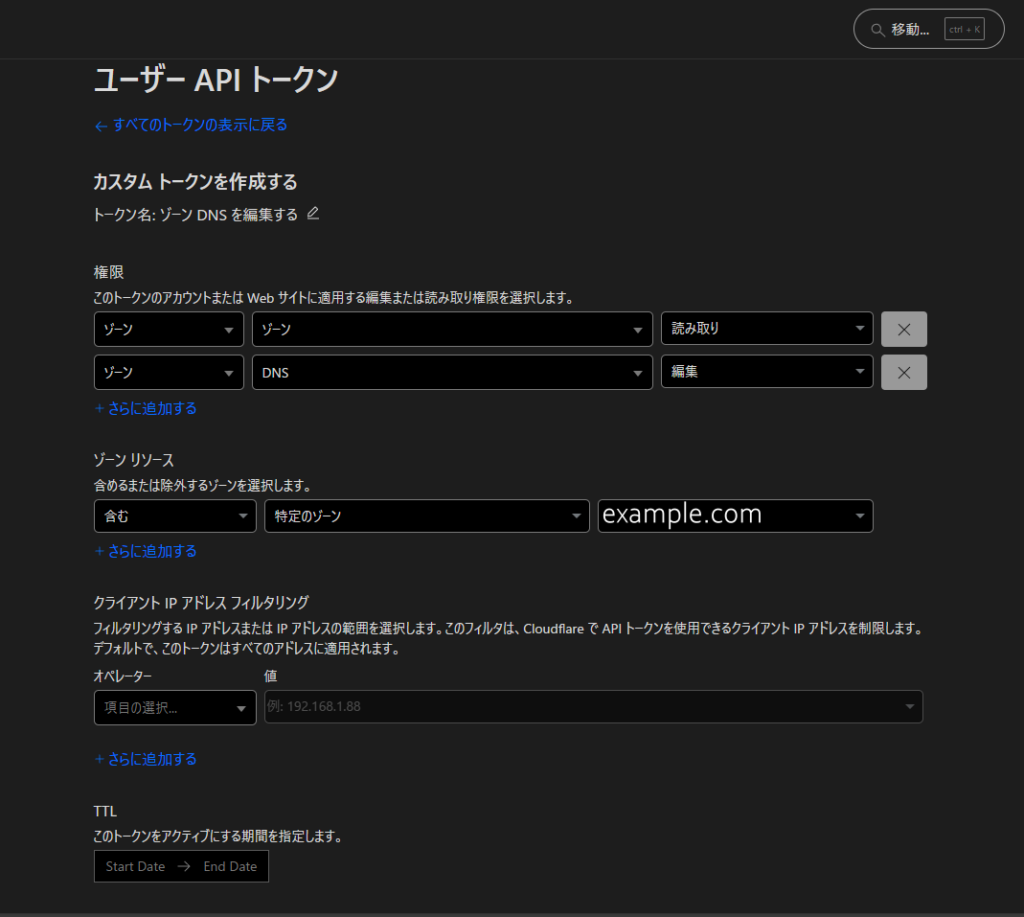Remove the Zone read permission row
Screen dimensions: 1024x917
[x=903, y=329]
